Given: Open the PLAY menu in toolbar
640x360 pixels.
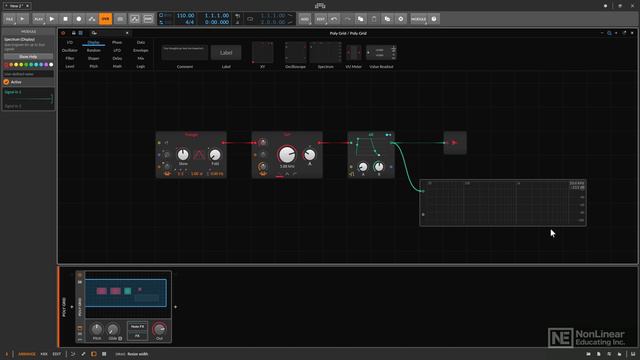Looking at the screenshot, I should [38, 19].
